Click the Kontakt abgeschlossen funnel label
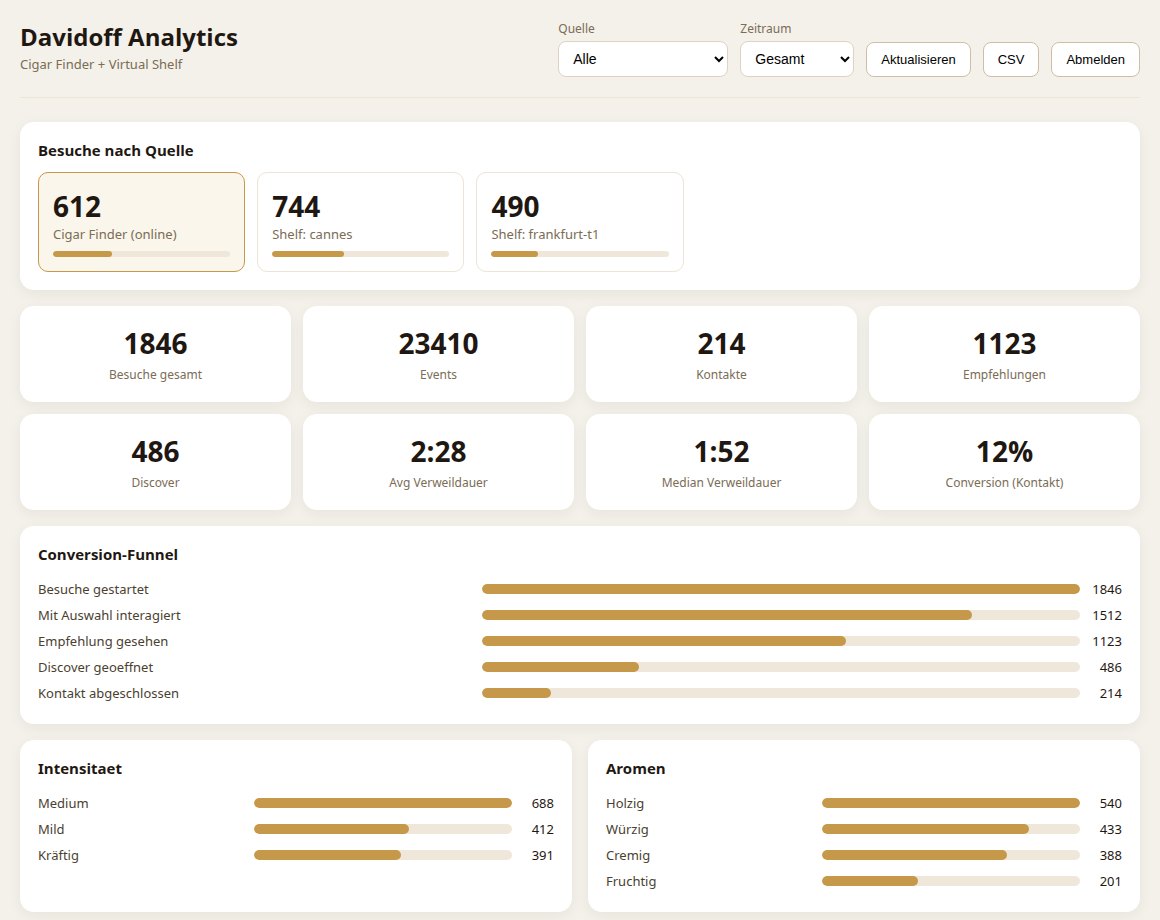The width and height of the screenshot is (1160, 920). (108, 693)
